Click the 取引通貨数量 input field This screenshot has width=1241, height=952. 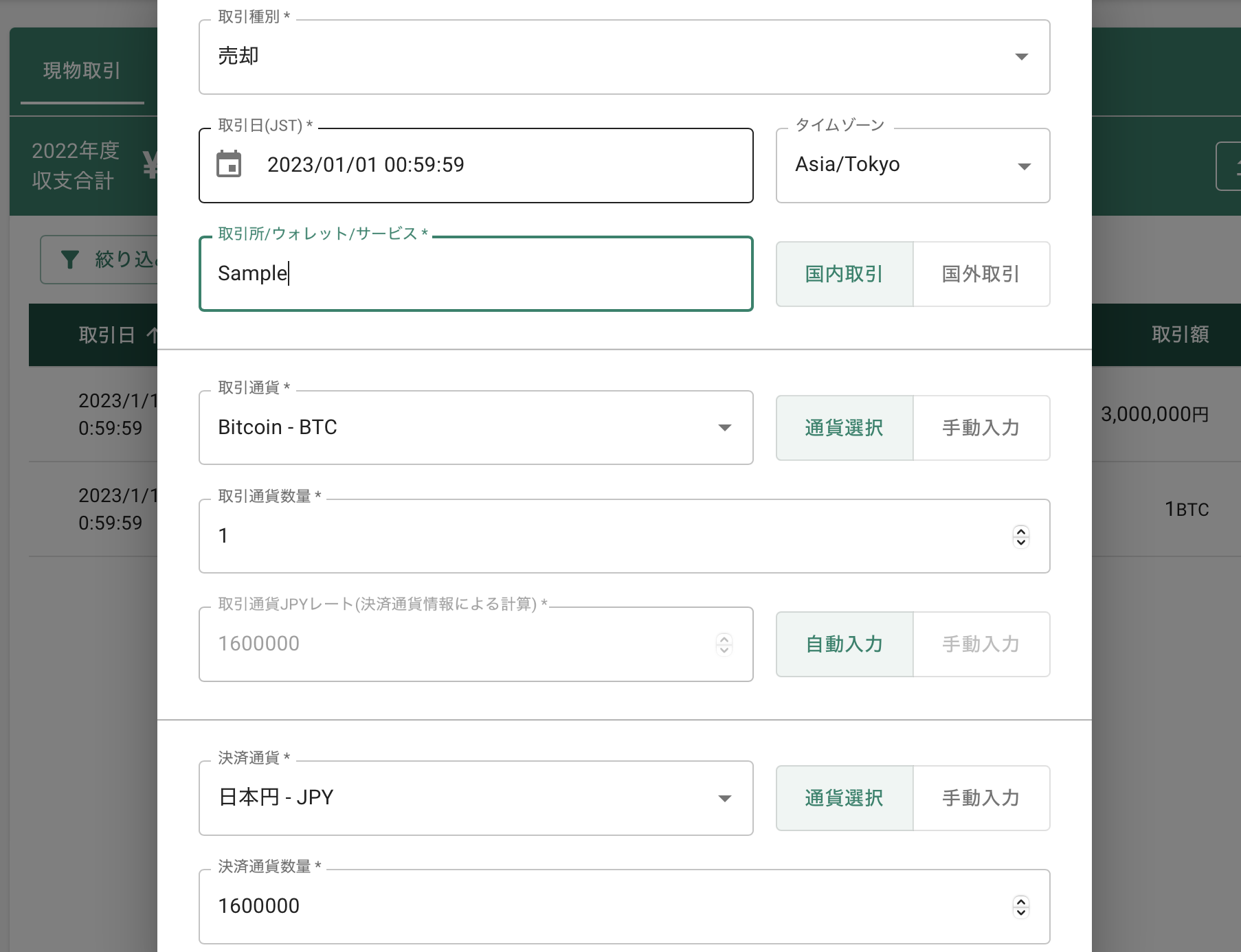[624, 536]
